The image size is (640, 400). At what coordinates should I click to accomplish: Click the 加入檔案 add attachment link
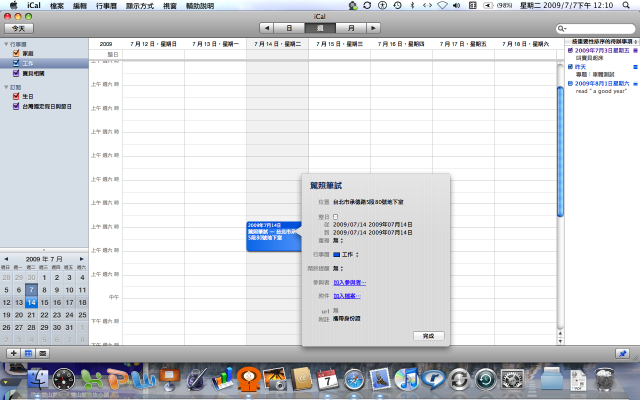coord(347,296)
